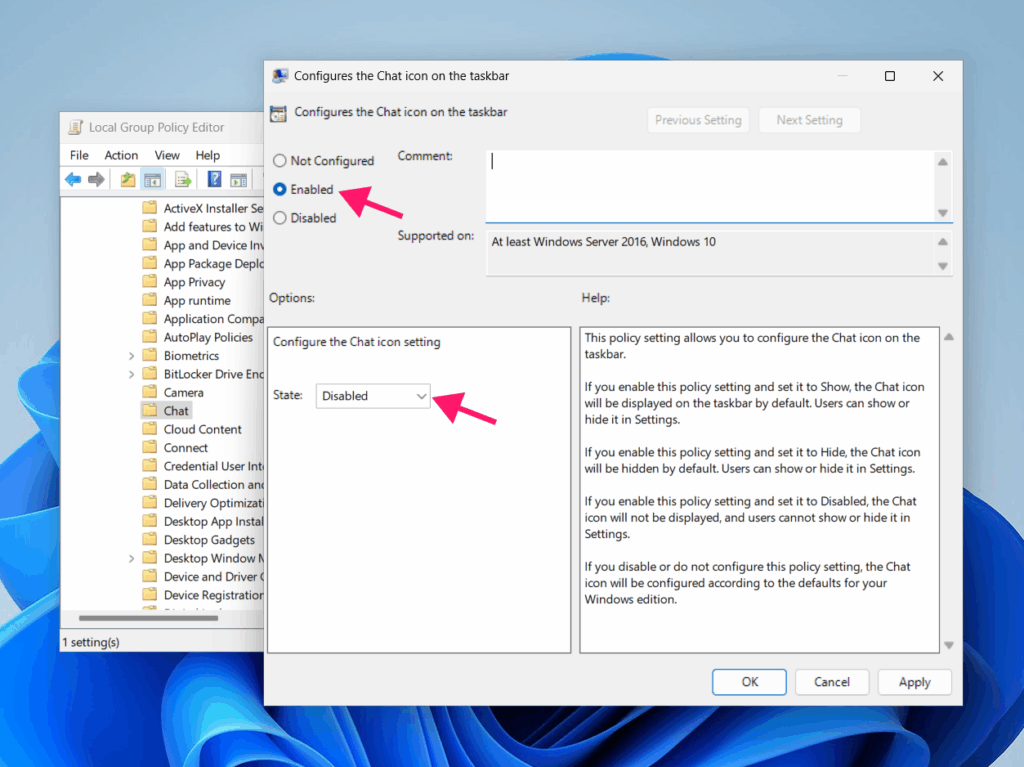Open the View menu
This screenshot has height=767, width=1024.
tap(167, 155)
